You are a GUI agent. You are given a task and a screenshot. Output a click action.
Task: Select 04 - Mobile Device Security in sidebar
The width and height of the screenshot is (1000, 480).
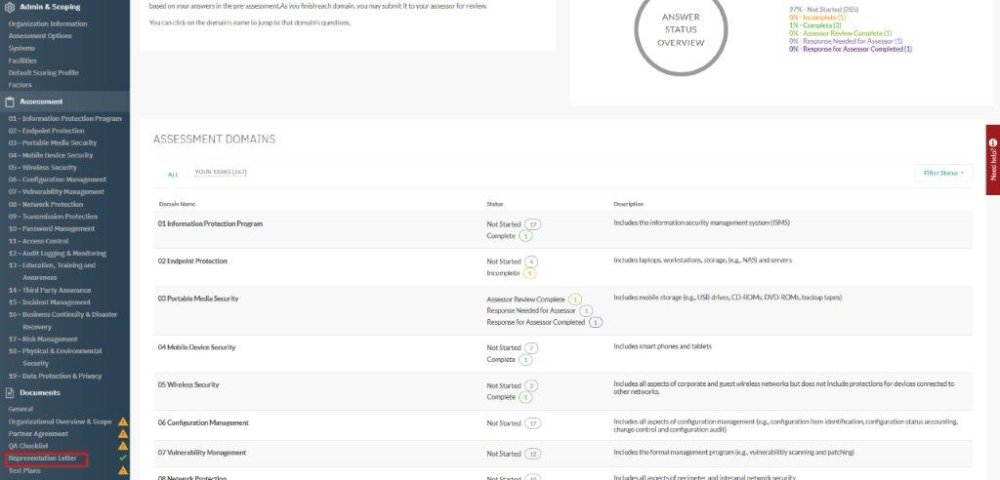(51, 155)
